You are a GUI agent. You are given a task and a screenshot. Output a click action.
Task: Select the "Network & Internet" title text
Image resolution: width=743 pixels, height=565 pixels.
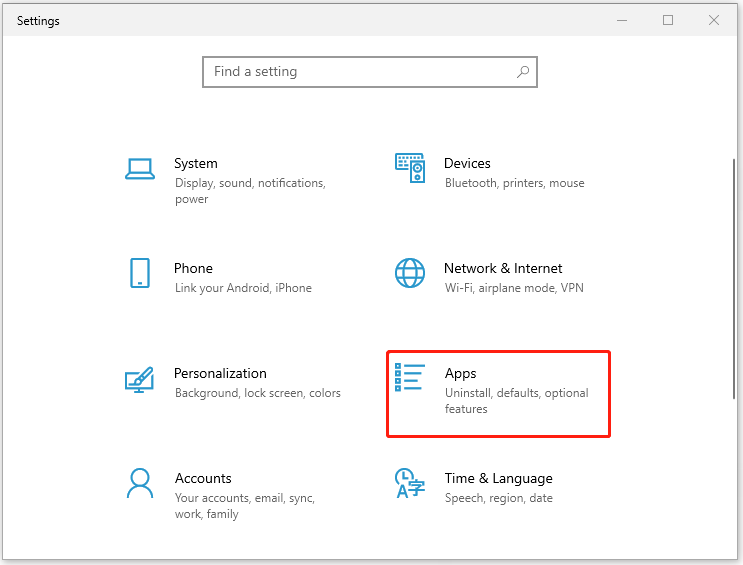click(x=503, y=268)
